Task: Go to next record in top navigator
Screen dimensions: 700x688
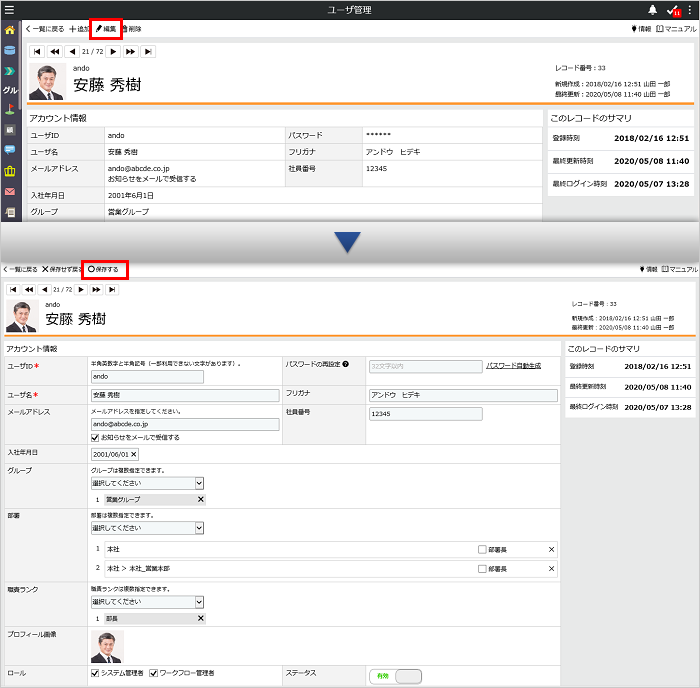Action: tap(113, 52)
